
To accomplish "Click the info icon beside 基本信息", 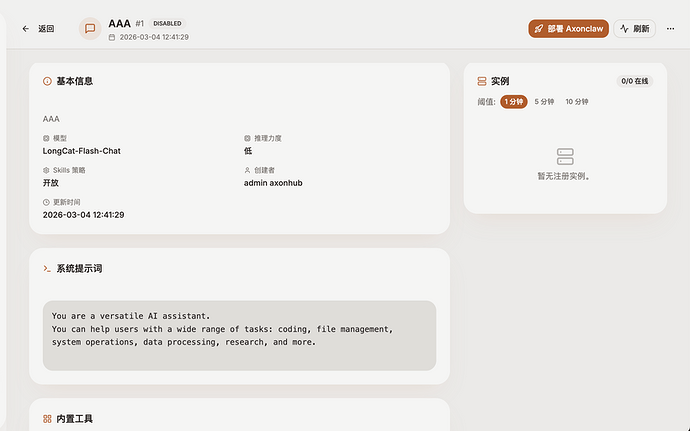I will point(47,81).
